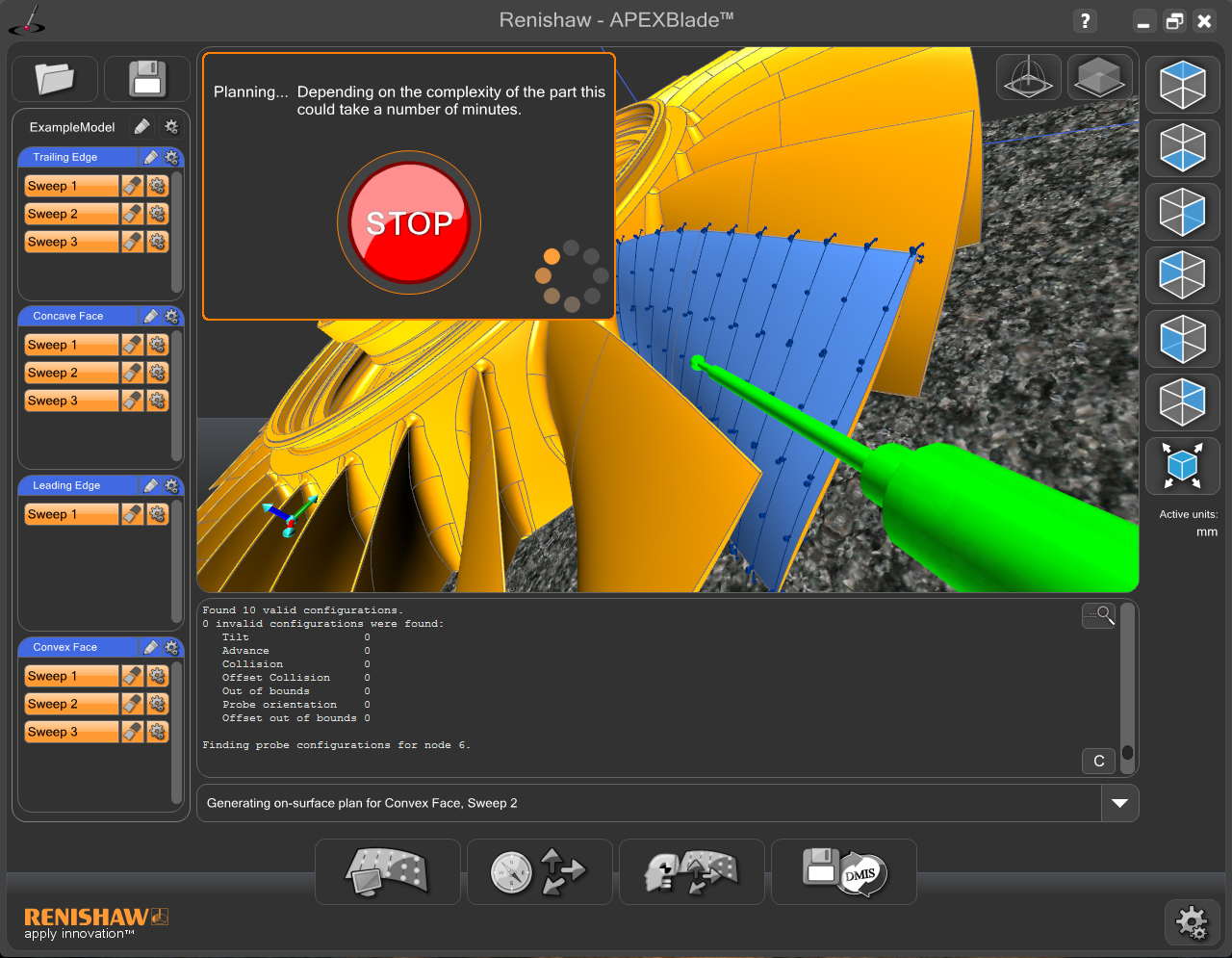Click the zoom-to-fit cube with arrows icon
The image size is (1232, 958).
[1182, 466]
